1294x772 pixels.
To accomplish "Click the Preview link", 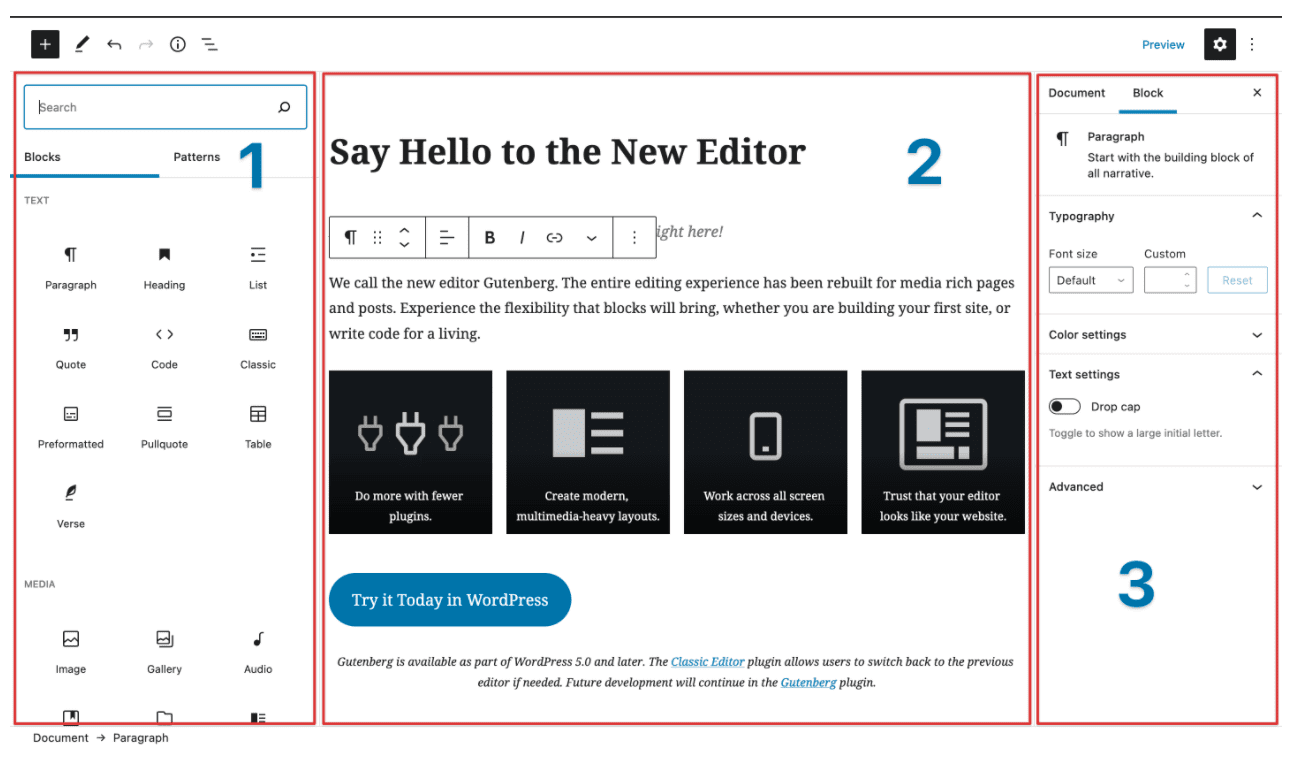I will click(1163, 45).
